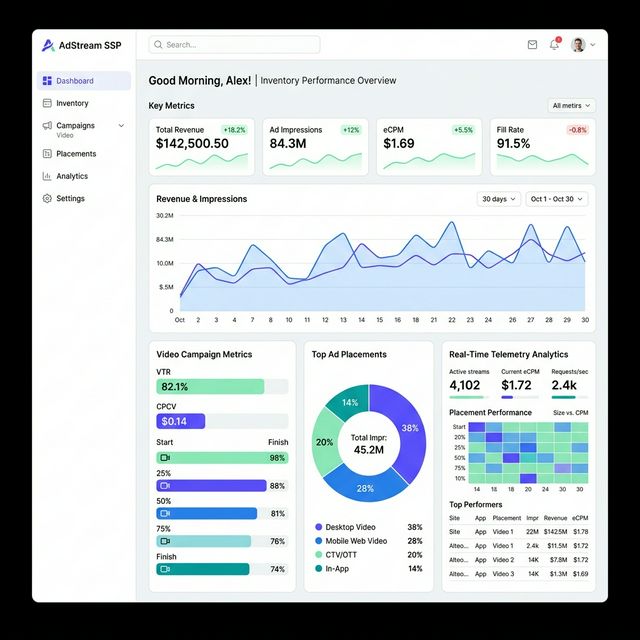The image size is (640, 640).
Task: Click the Desktop Video legend dot
Action: click(x=319, y=527)
